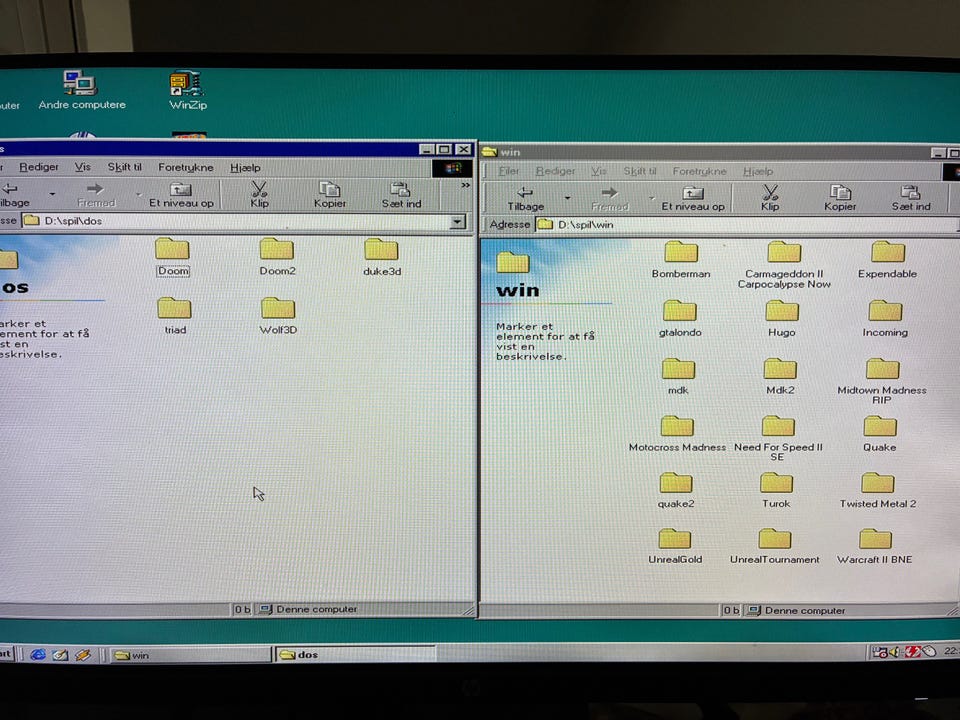
Task: Click the volume speaker tray icon
Action: (895, 652)
